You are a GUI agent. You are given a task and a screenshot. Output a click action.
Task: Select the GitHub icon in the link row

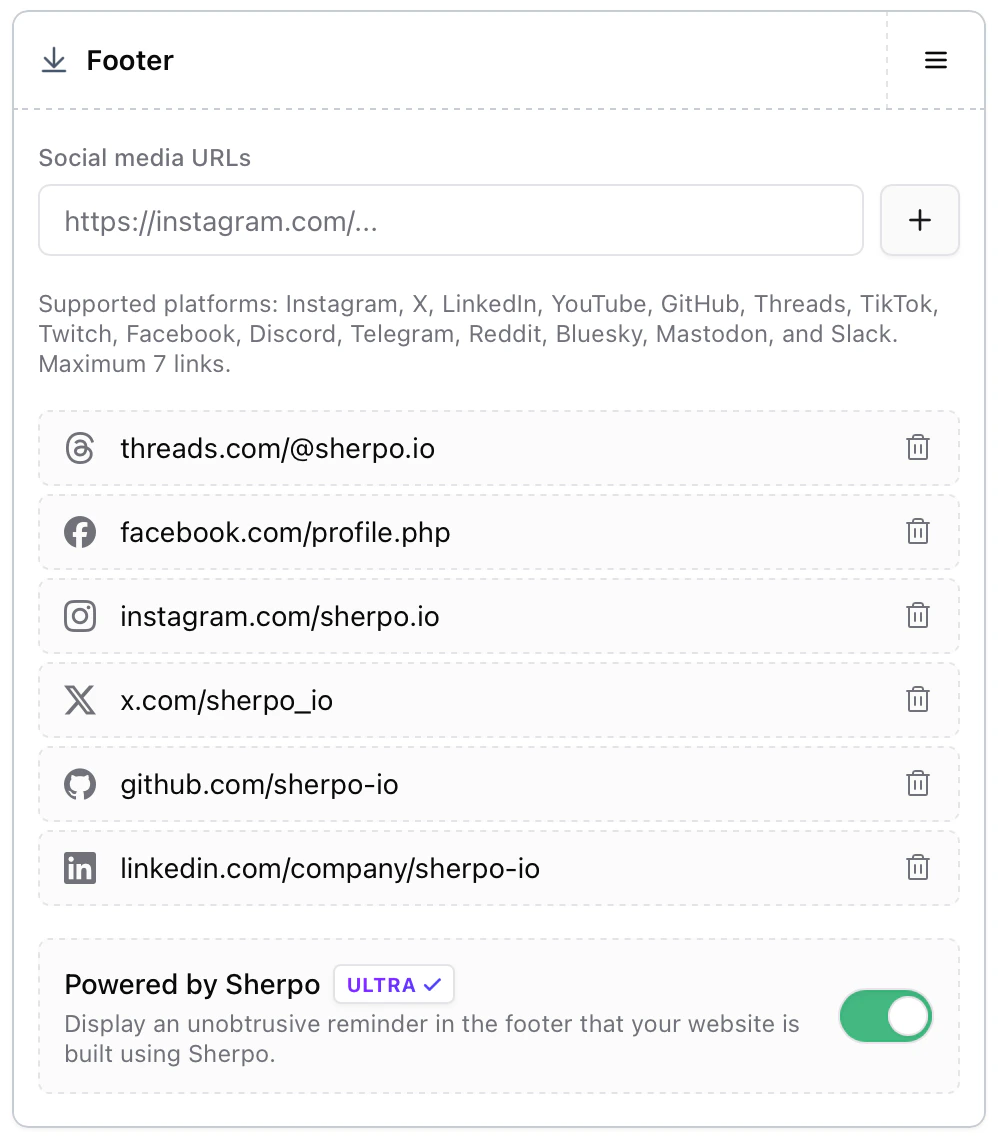(x=80, y=784)
